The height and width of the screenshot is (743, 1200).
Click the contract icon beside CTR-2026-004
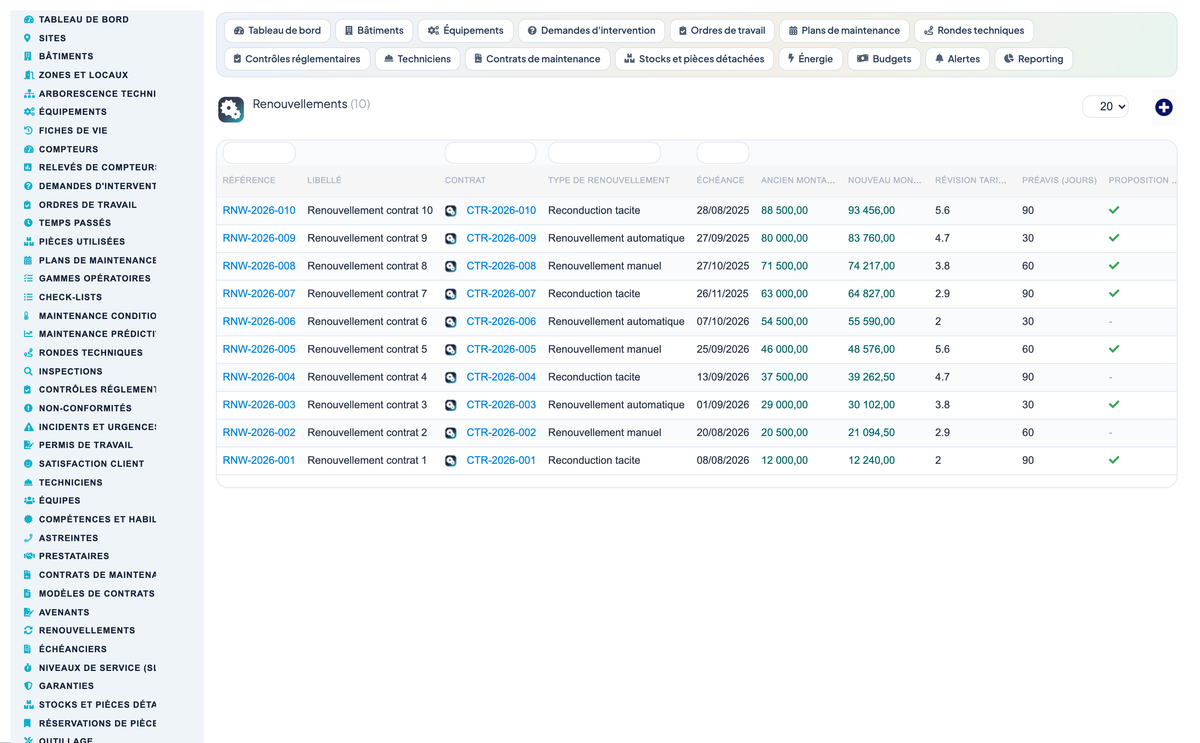pyautogui.click(x=451, y=377)
